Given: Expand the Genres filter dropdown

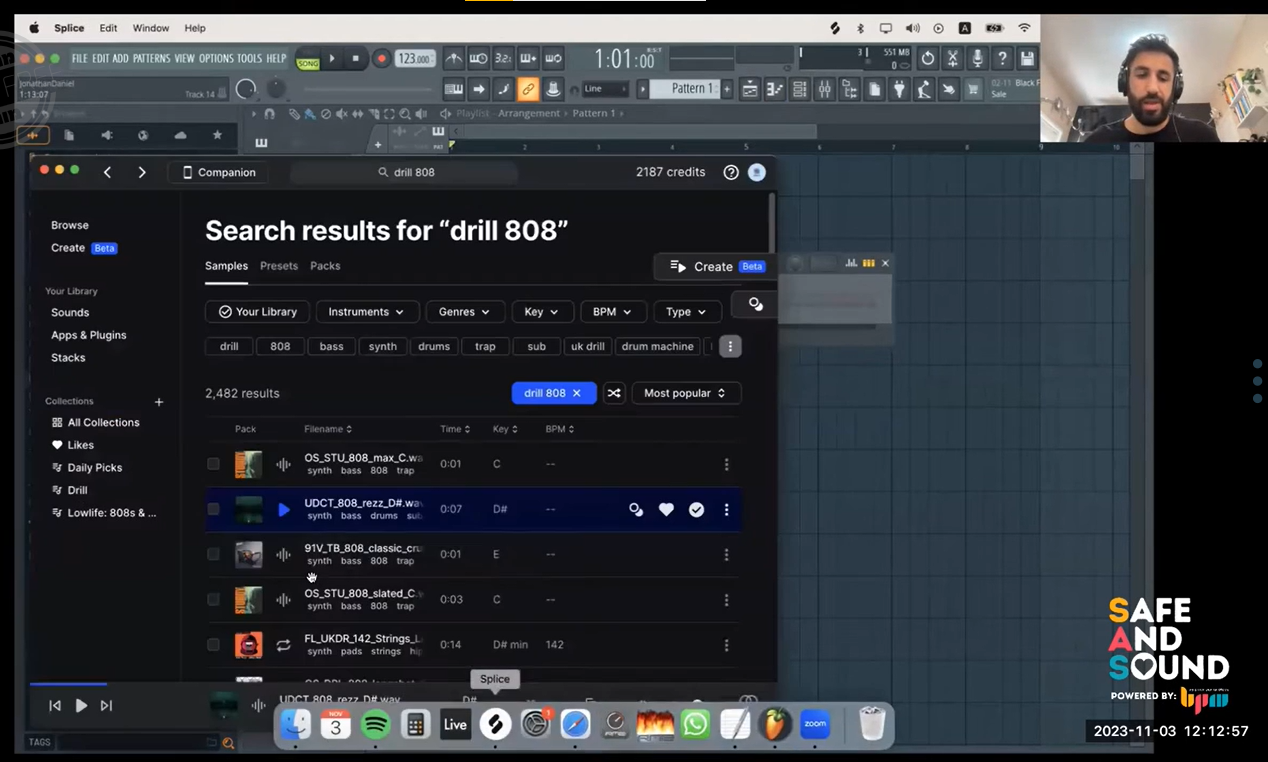Looking at the screenshot, I should point(465,312).
